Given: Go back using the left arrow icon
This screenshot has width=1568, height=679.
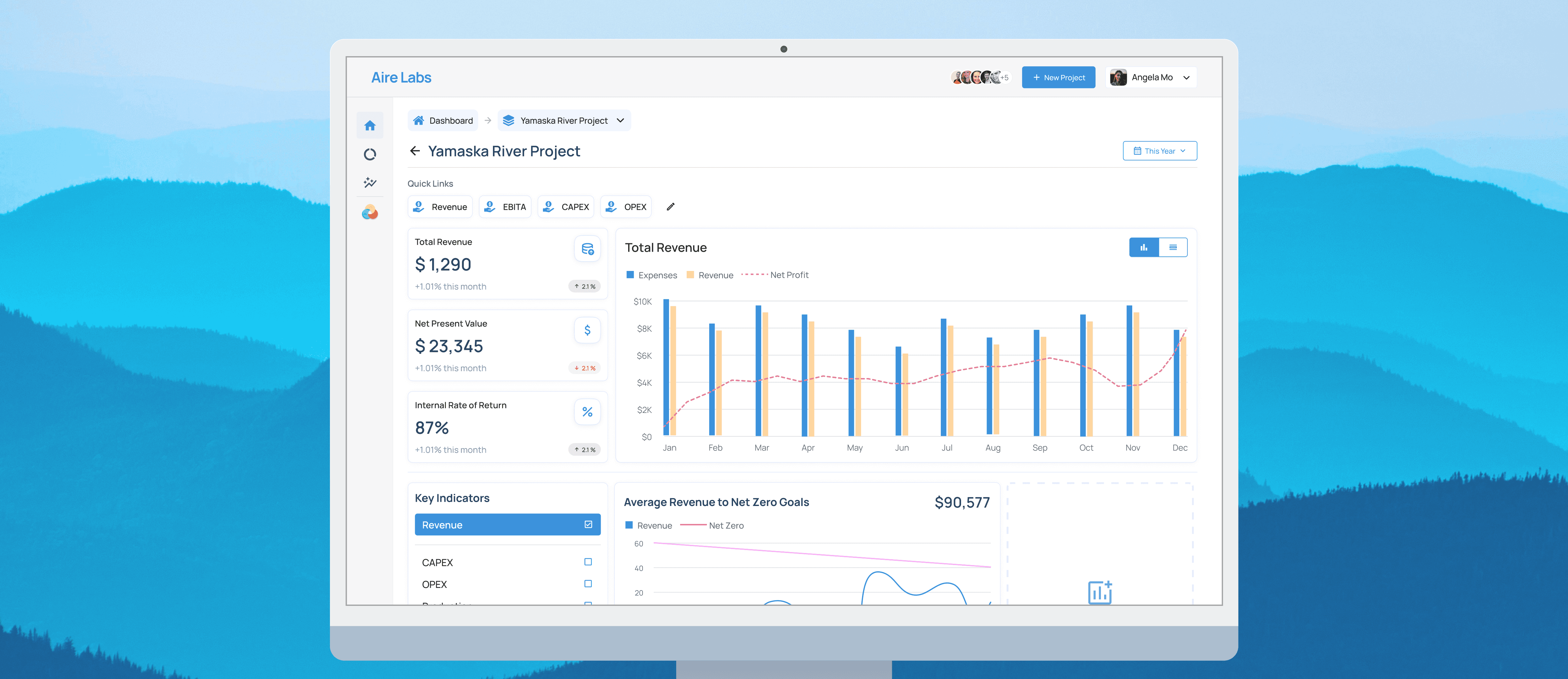Looking at the screenshot, I should point(415,151).
